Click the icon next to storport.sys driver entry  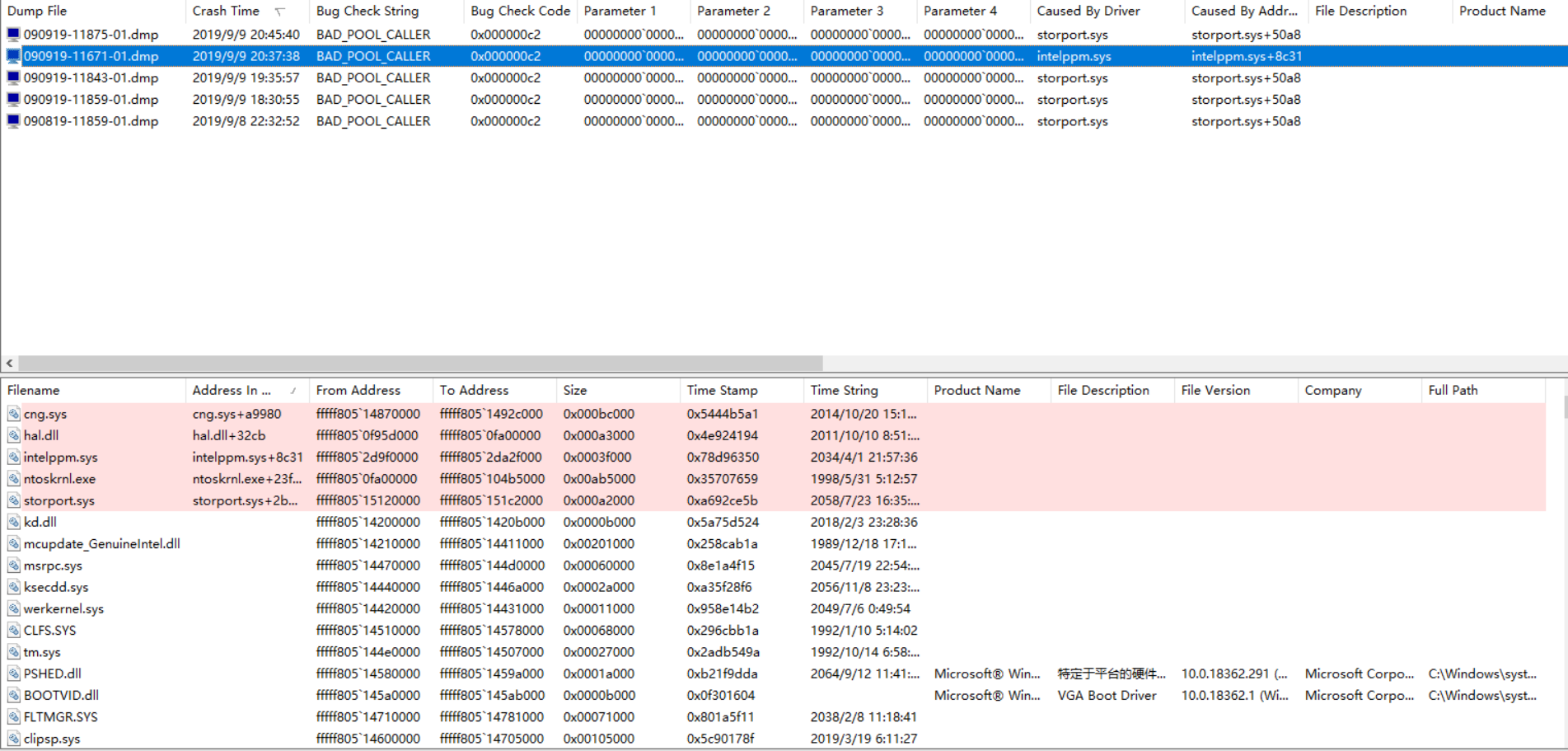[14, 500]
